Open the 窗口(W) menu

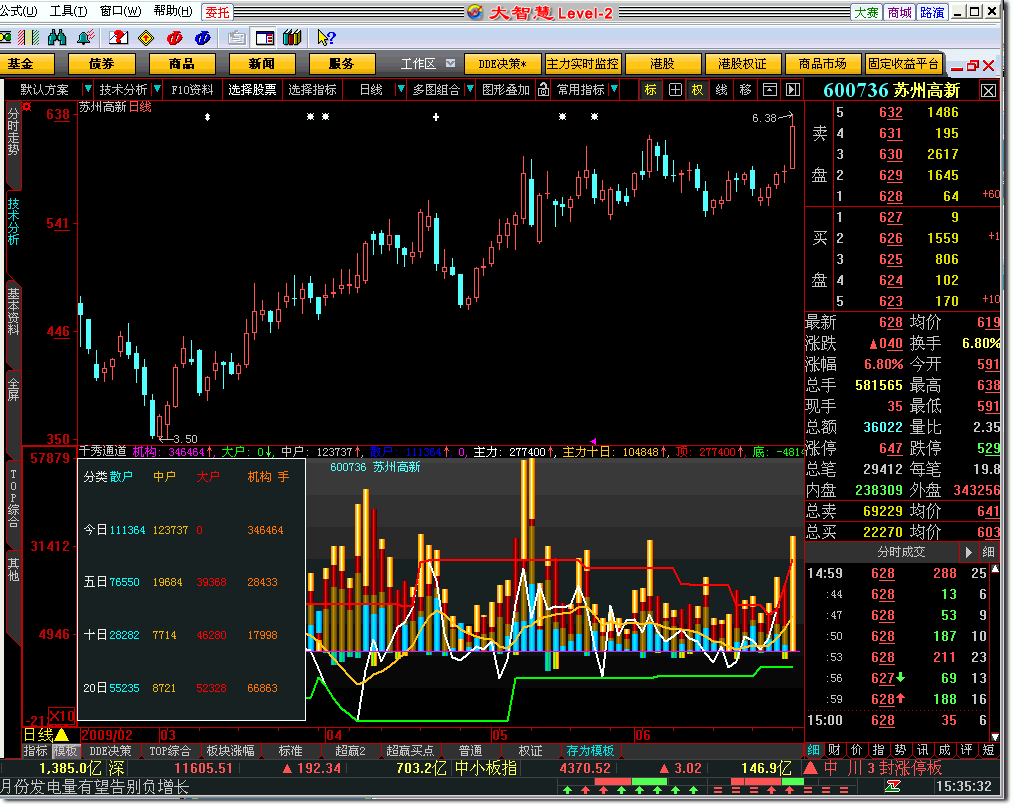click(121, 12)
